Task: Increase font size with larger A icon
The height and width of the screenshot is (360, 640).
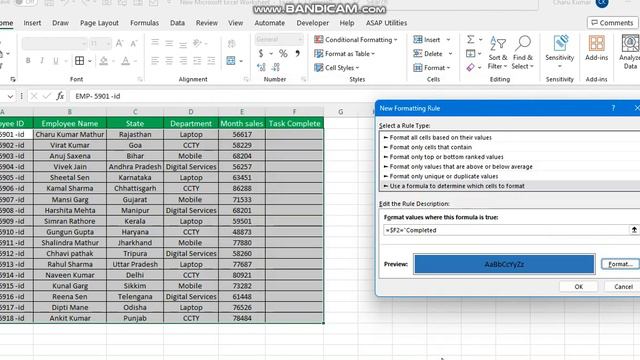Action: click(119, 43)
